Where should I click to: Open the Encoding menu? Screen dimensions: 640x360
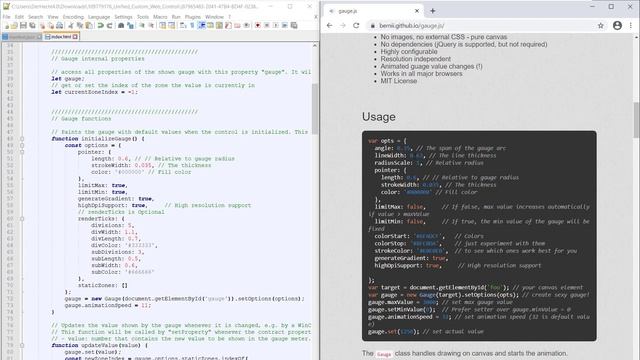pyautogui.click(x=73, y=17)
